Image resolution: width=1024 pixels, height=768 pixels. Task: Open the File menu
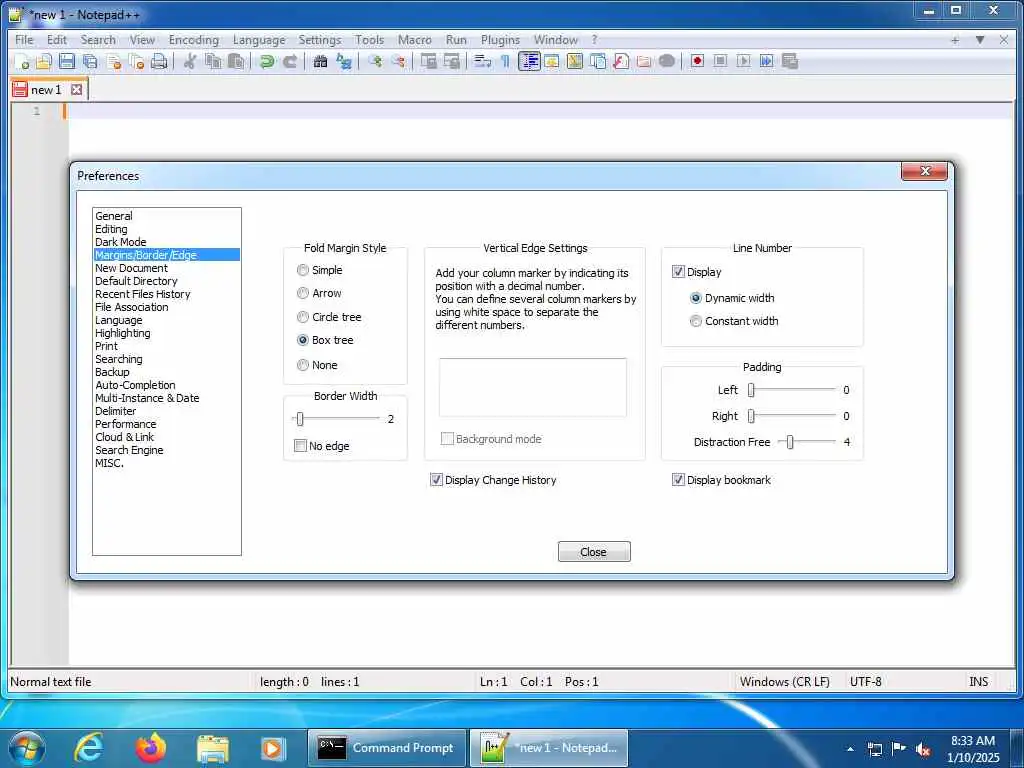24,40
